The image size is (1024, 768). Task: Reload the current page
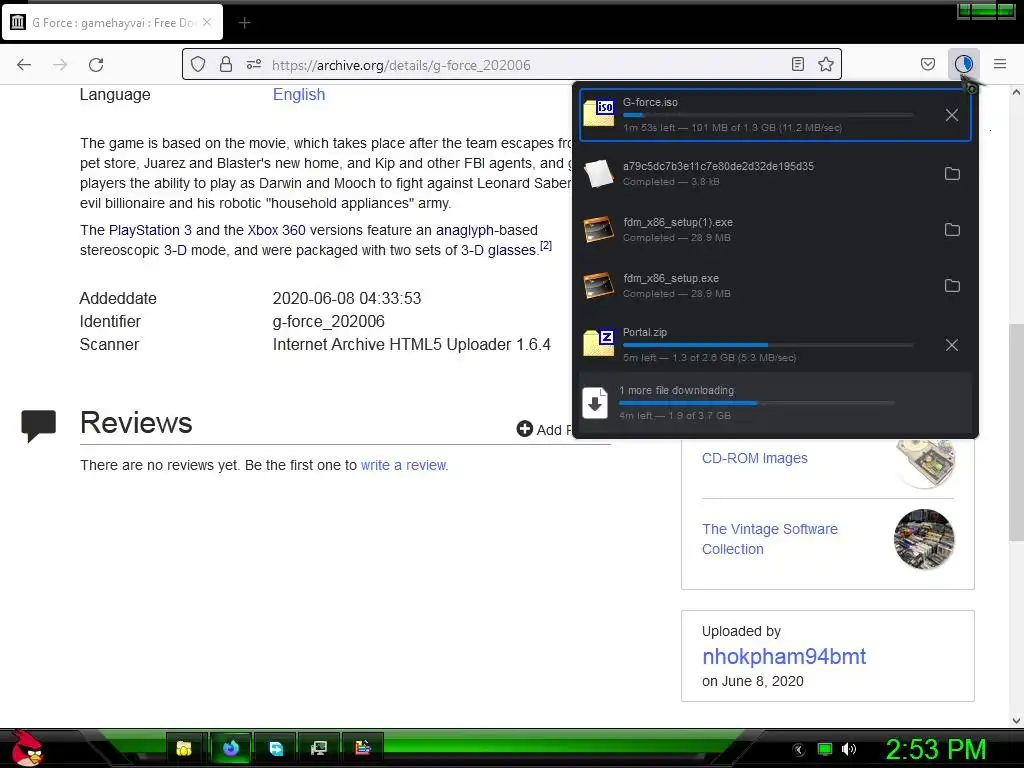[x=96, y=65]
